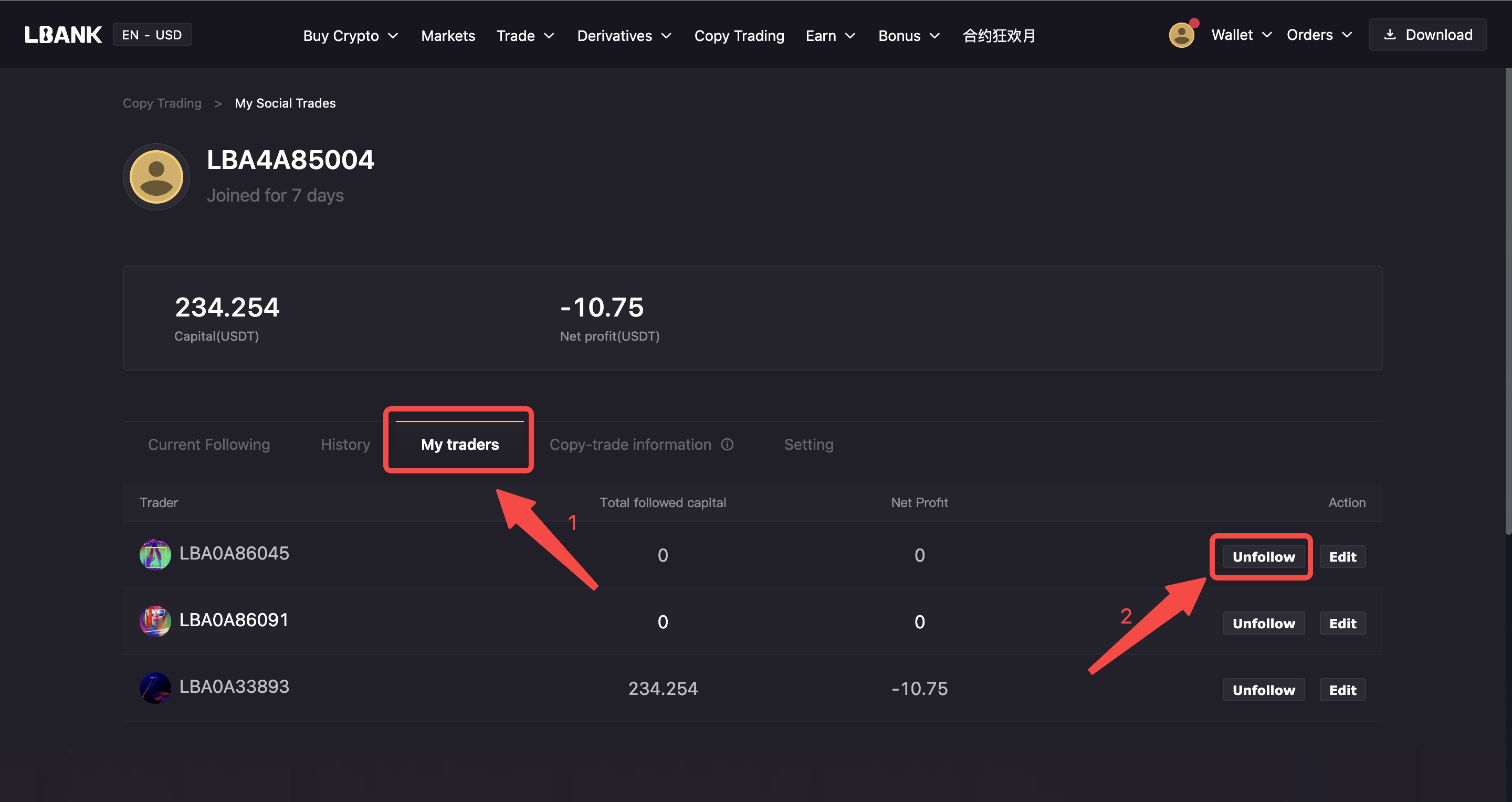Expand the Bonus dropdown
Image resolution: width=1512 pixels, height=802 pixels.
pyautogui.click(x=909, y=36)
